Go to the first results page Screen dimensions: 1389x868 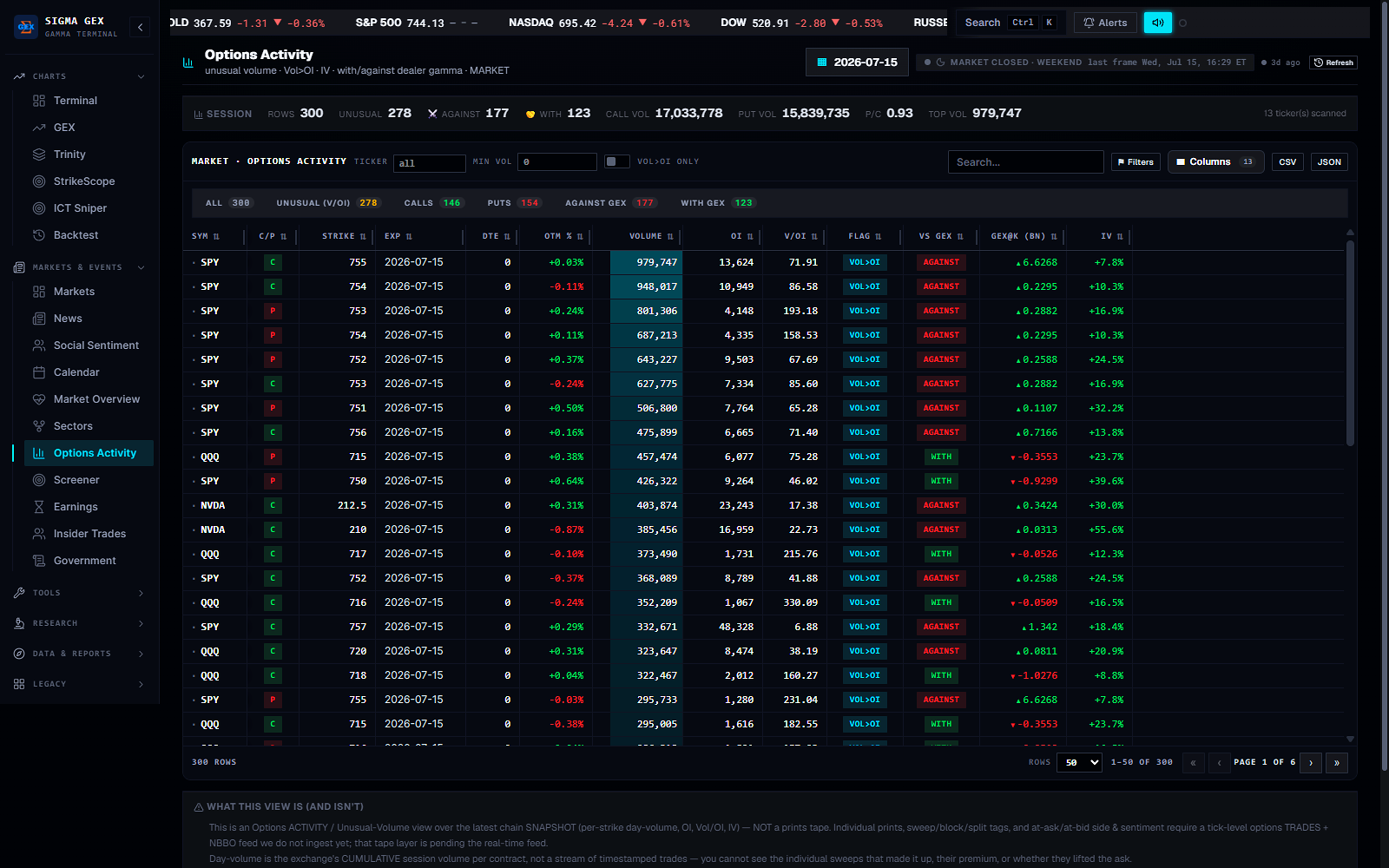[x=1193, y=762]
